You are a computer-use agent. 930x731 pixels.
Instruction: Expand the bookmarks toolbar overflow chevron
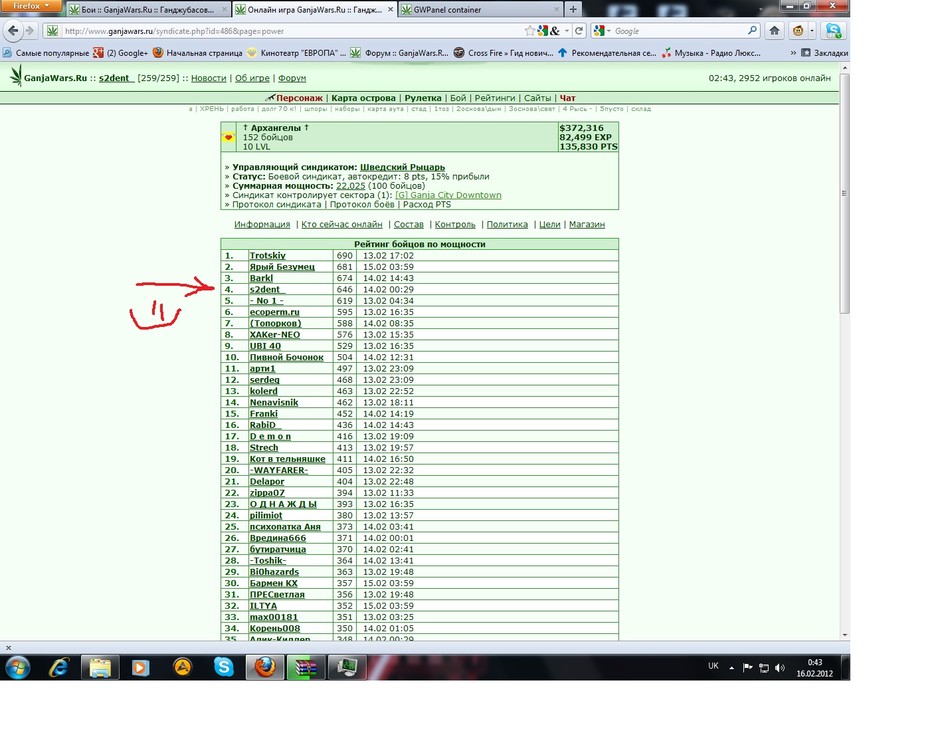[793, 53]
